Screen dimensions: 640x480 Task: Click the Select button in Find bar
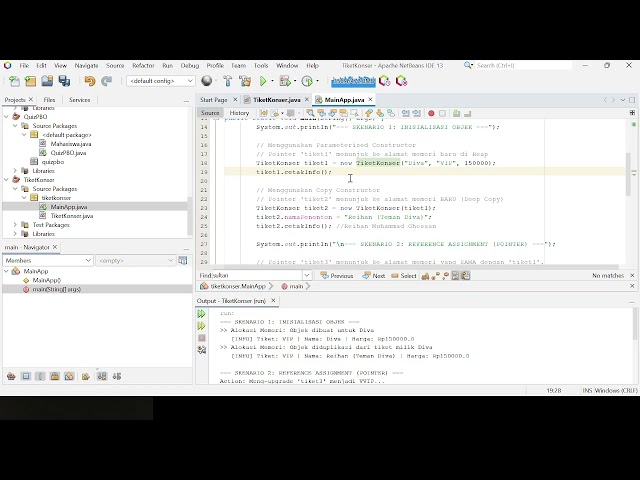pyautogui.click(x=404, y=276)
